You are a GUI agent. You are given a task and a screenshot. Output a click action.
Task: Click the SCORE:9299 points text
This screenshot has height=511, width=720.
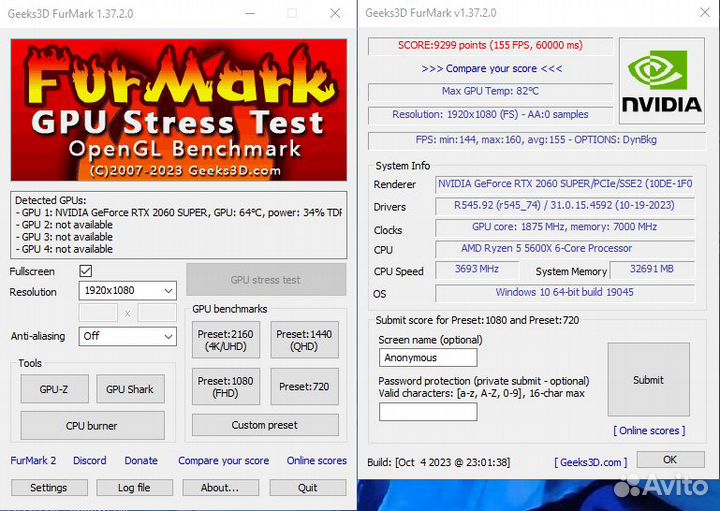point(490,45)
